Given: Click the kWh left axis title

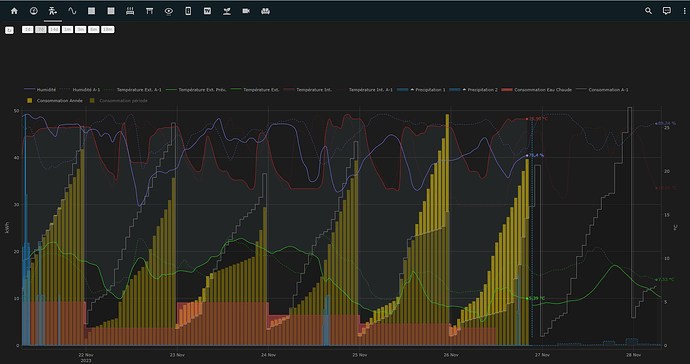Looking at the screenshot, I should (x=7, y=228).
